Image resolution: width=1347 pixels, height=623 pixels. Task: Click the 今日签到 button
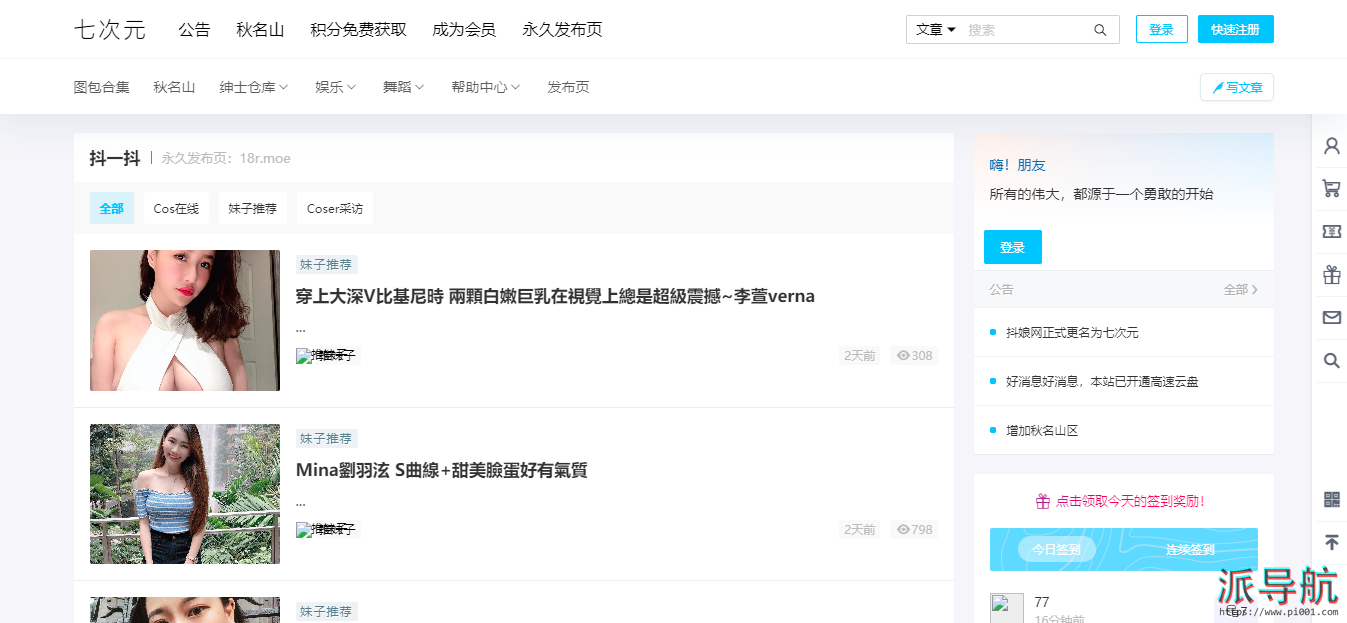pos(1056,549)
